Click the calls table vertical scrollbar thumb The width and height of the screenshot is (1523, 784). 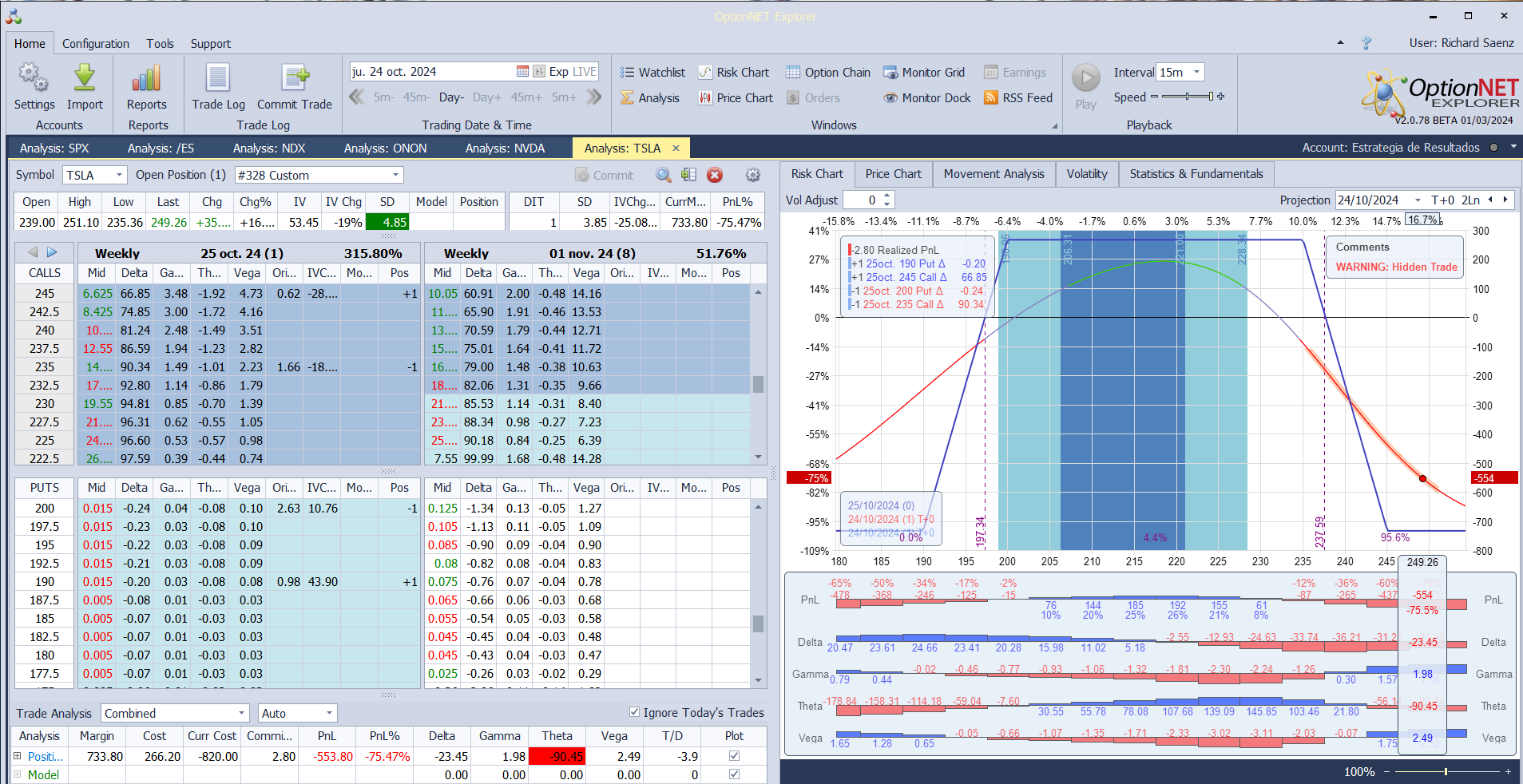tap(758, 384)
